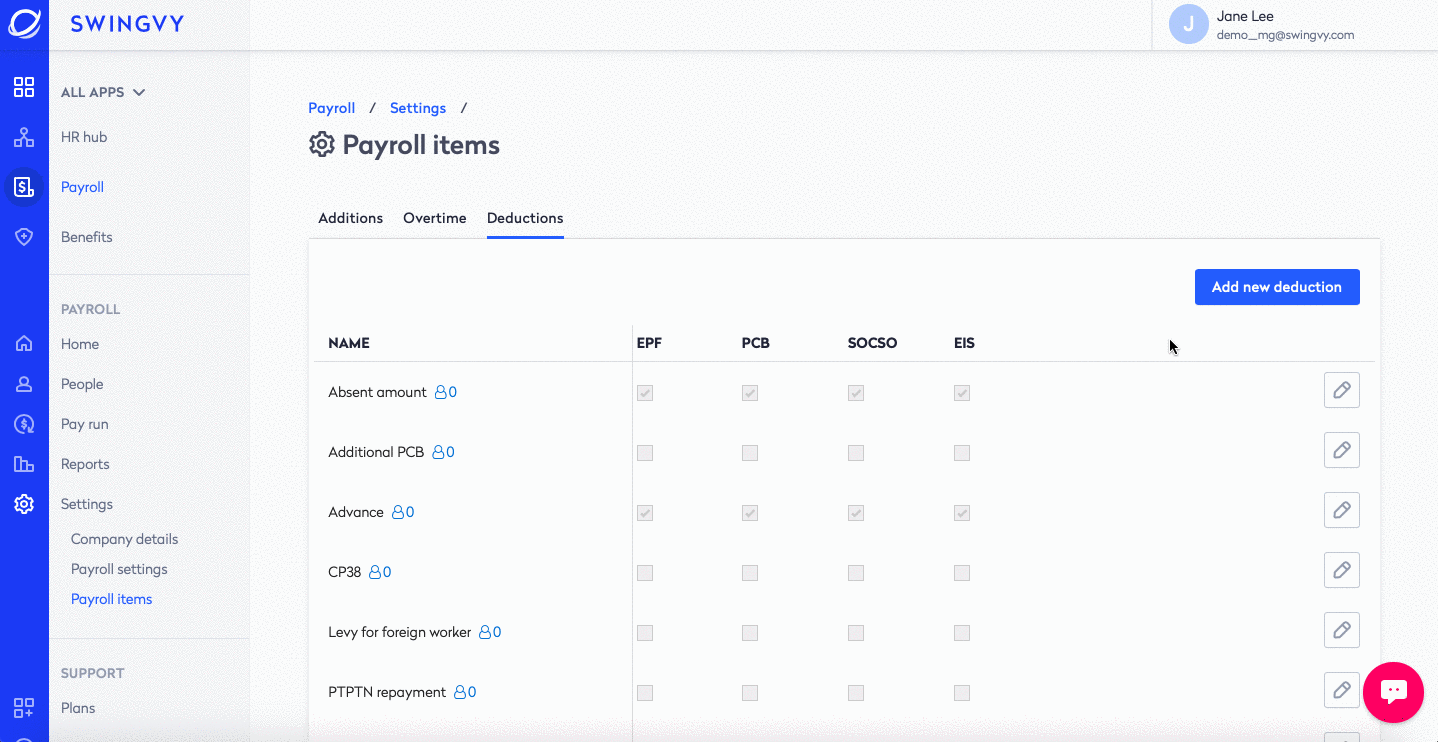Open Payroll settings link
1438x742 pixels.
119,569
